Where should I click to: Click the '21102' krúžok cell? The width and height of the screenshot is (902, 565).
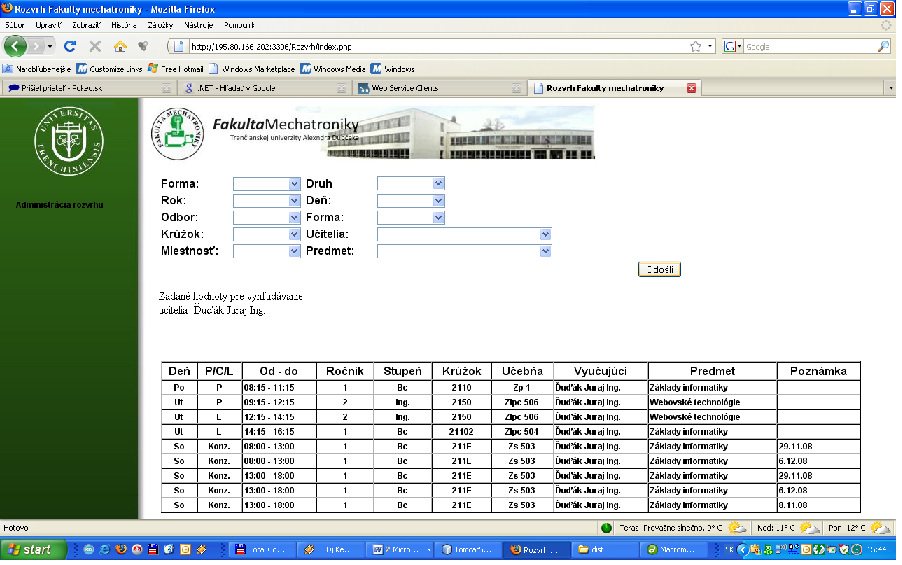(x=461, y=432)
